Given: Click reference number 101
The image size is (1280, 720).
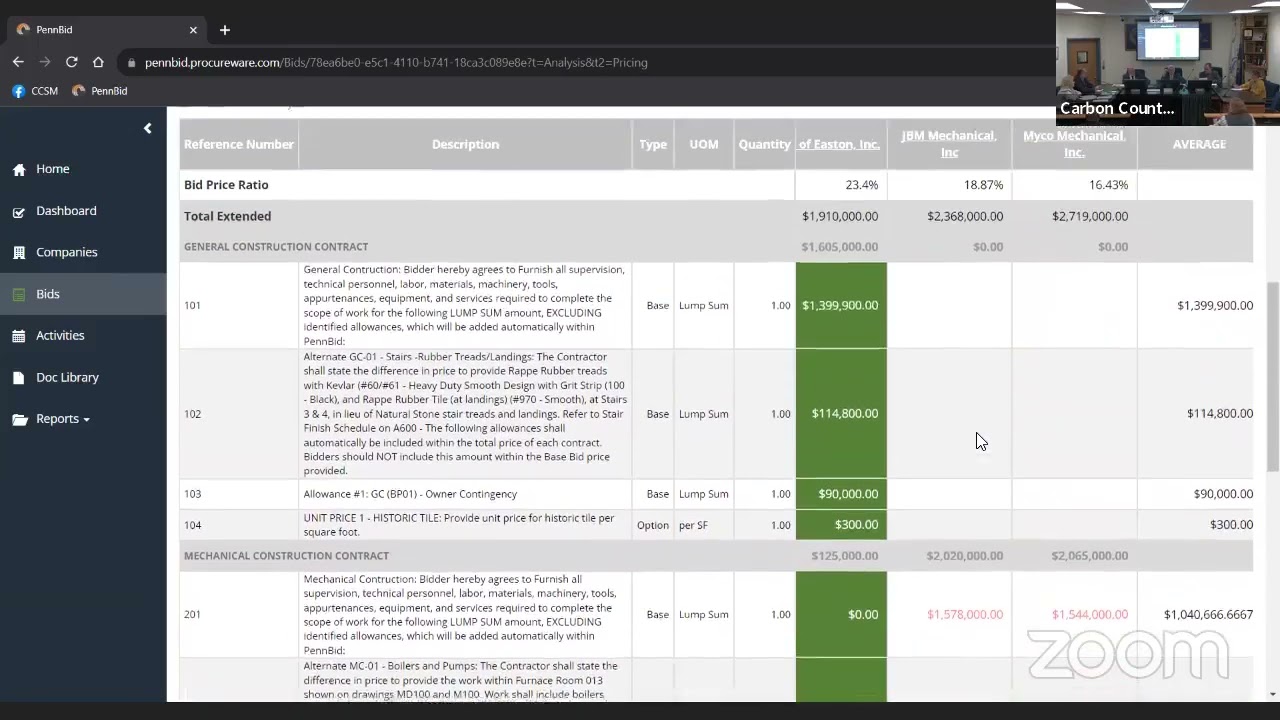Looking at the screenshot, I should coord(192,305).
